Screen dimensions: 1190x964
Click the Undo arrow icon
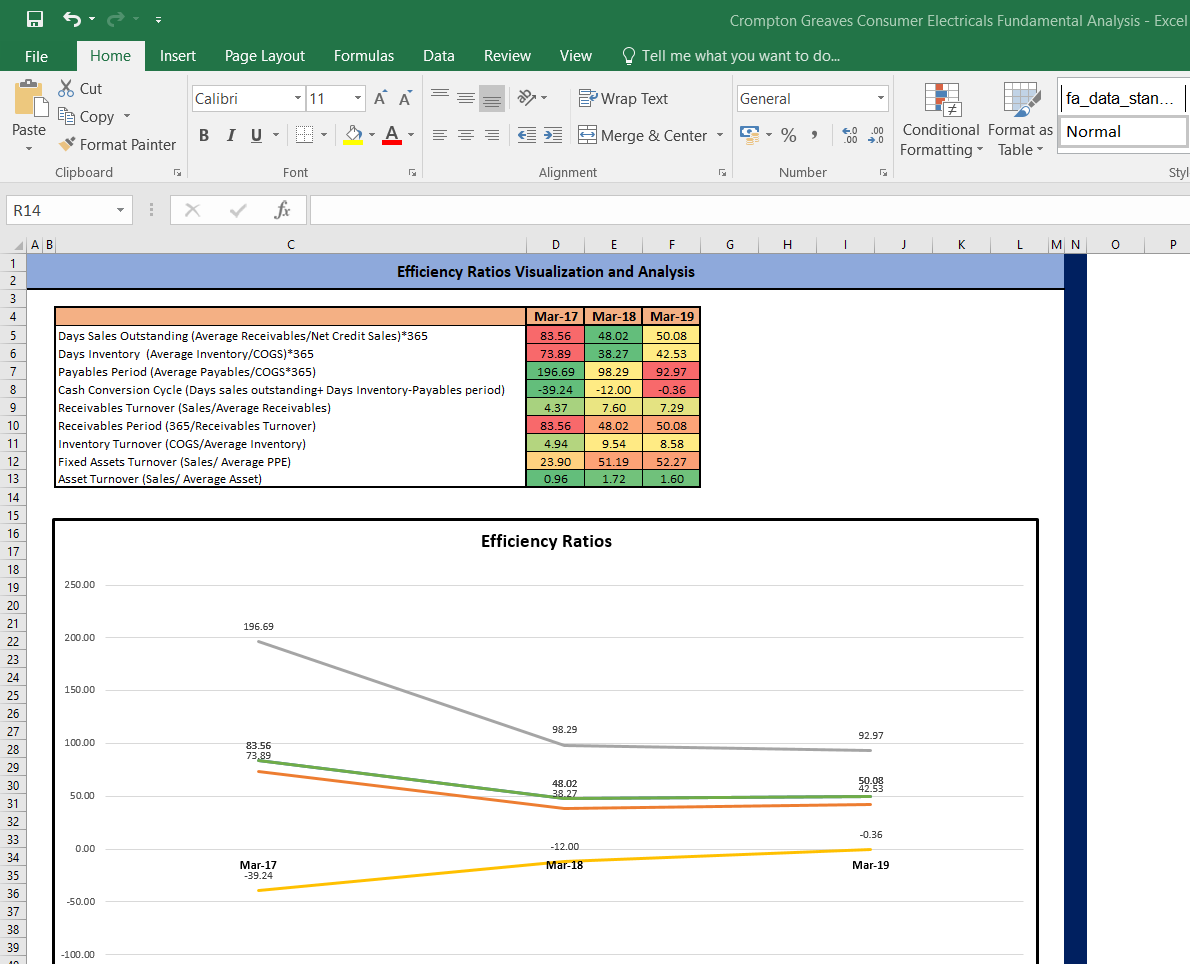point(72,19)
